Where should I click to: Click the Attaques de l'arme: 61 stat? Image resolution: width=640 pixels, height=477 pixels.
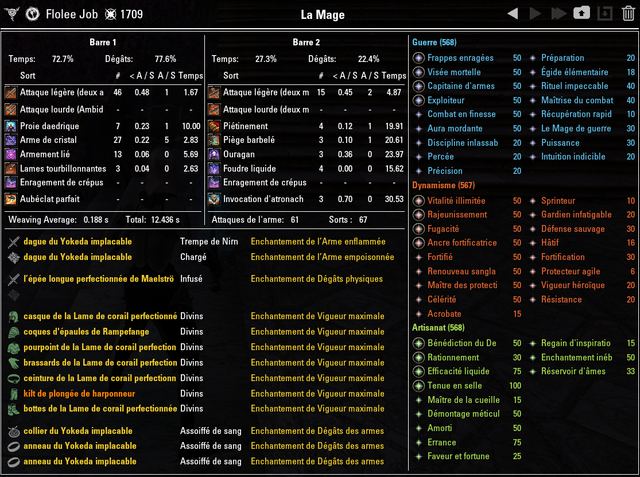tap(255, 220)
